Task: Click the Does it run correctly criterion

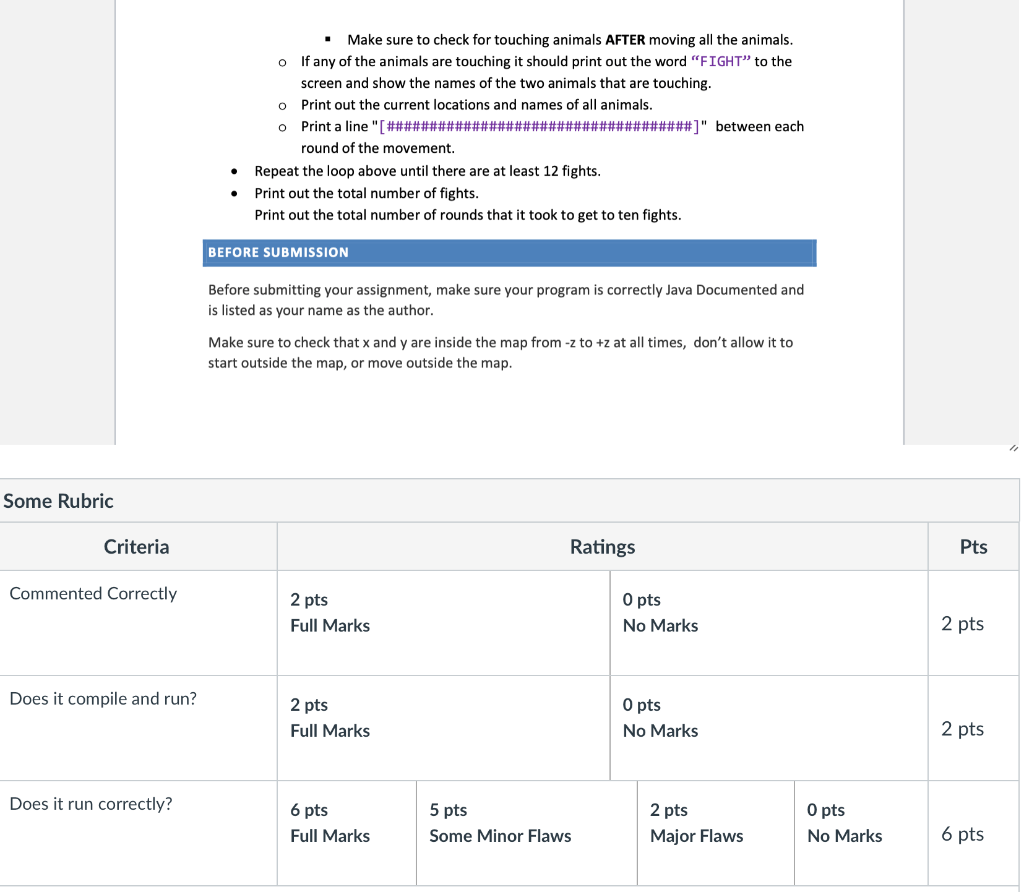Action: click(x=89, y=803)
